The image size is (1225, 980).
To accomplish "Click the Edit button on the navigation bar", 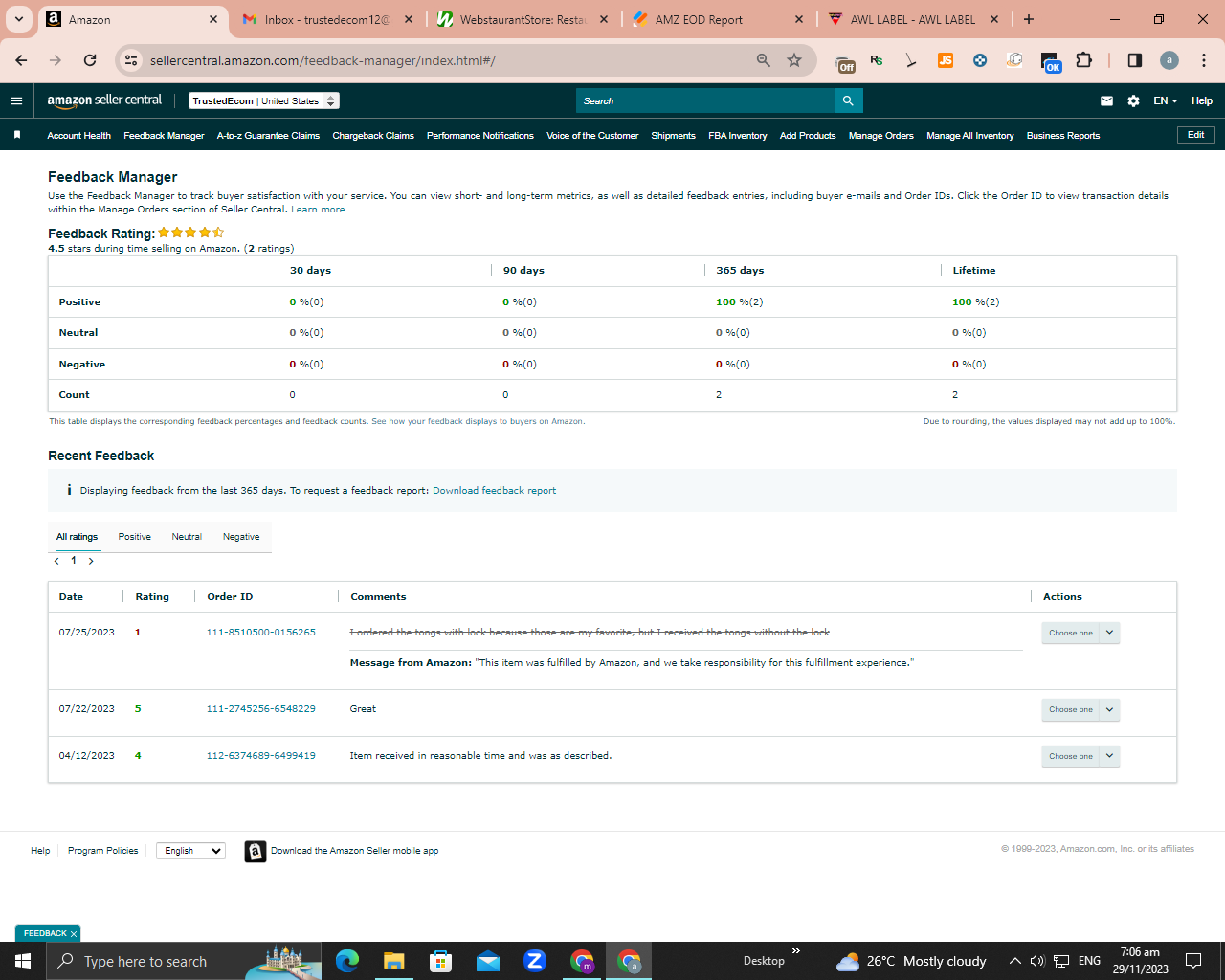I will click(x=1196, y=135).
